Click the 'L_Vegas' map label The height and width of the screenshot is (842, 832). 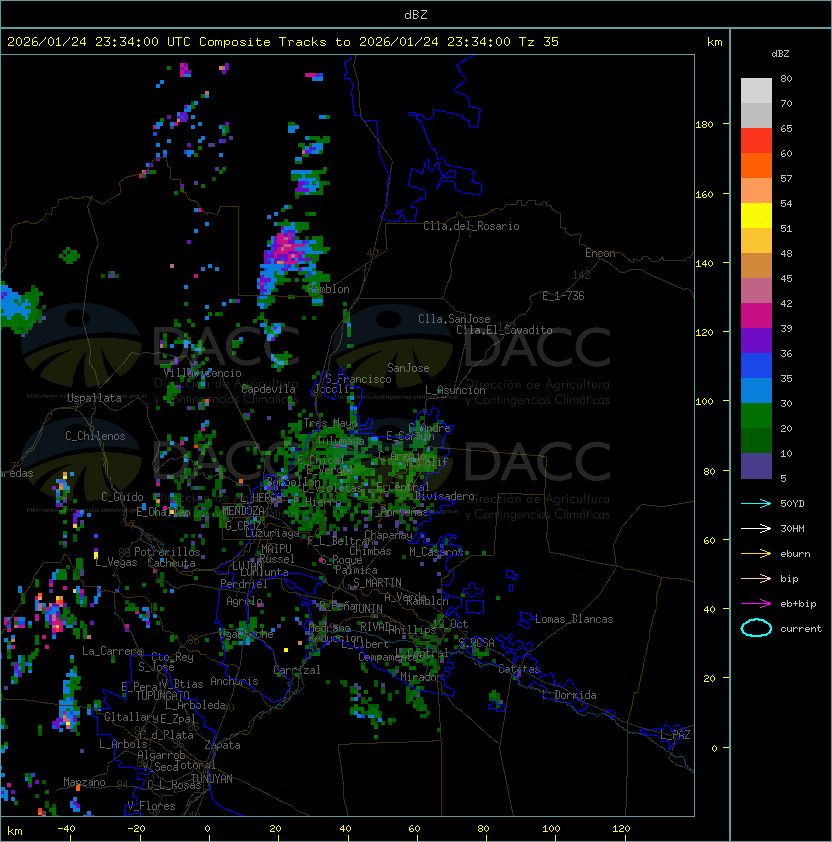116,562
